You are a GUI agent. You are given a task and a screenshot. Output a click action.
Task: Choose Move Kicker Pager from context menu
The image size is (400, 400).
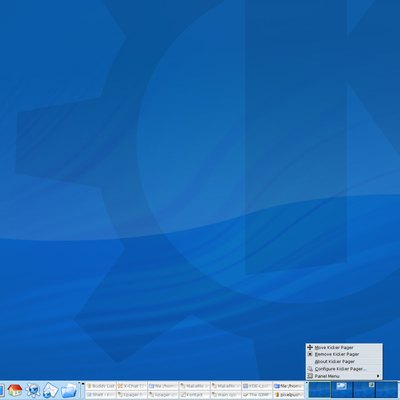344,347
